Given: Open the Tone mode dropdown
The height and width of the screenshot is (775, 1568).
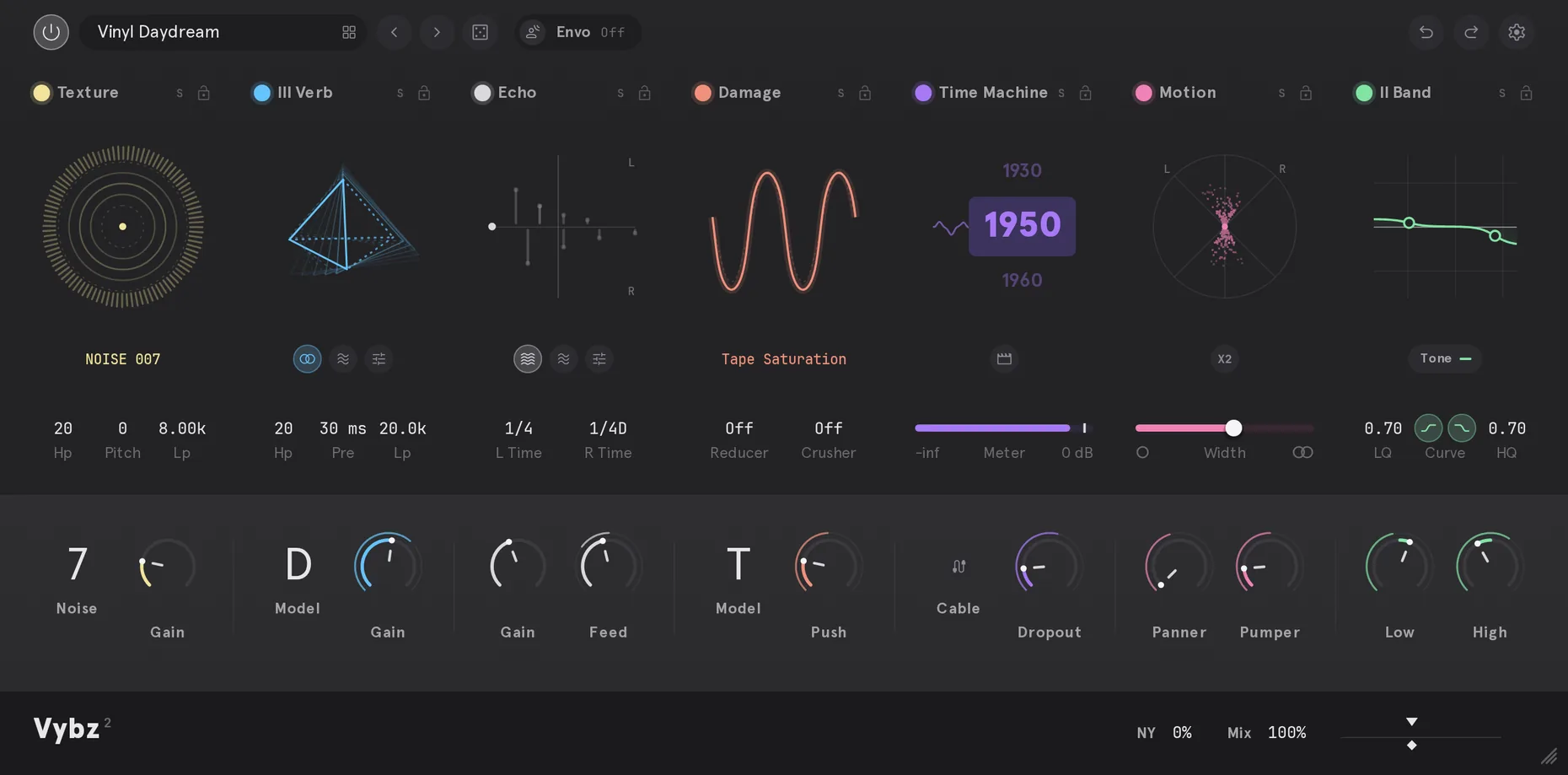Looking at the screenshot, I should click(x=1445, y=358).
